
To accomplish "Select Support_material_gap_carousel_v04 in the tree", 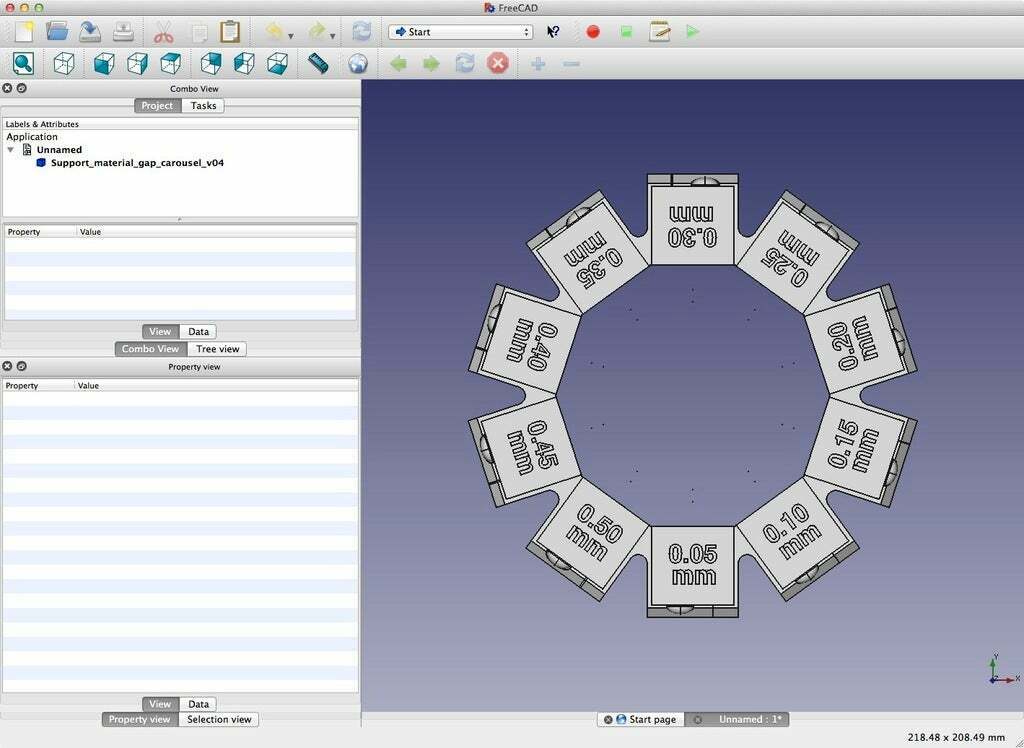I will tap(137, 162).
